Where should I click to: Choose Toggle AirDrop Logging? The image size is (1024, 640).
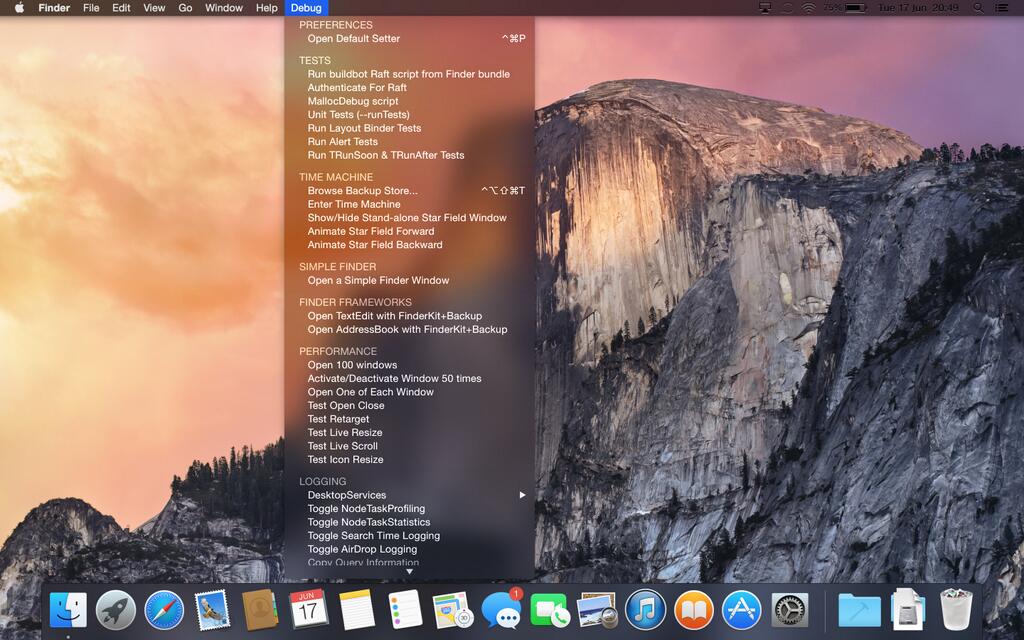coord(409,549)
